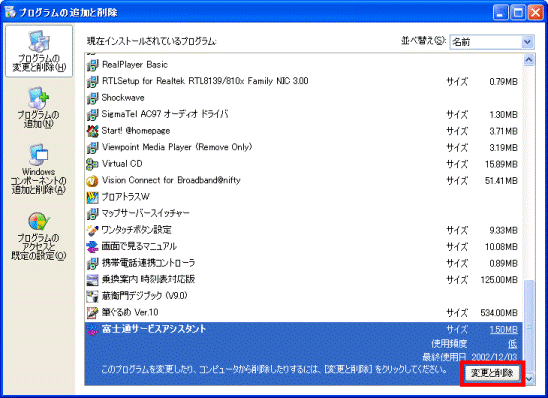Image resolution: width=548 pixels, height=398 pixels.
Task: Open the 並べ替え sort dropdown
Action: click(492, 42)
